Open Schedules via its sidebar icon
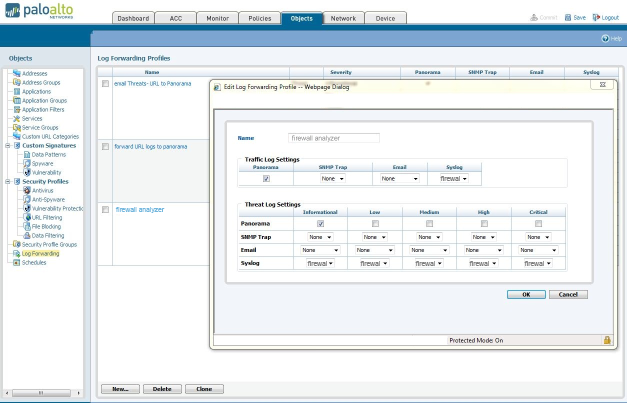627x403 pixels. pos(16,262)
